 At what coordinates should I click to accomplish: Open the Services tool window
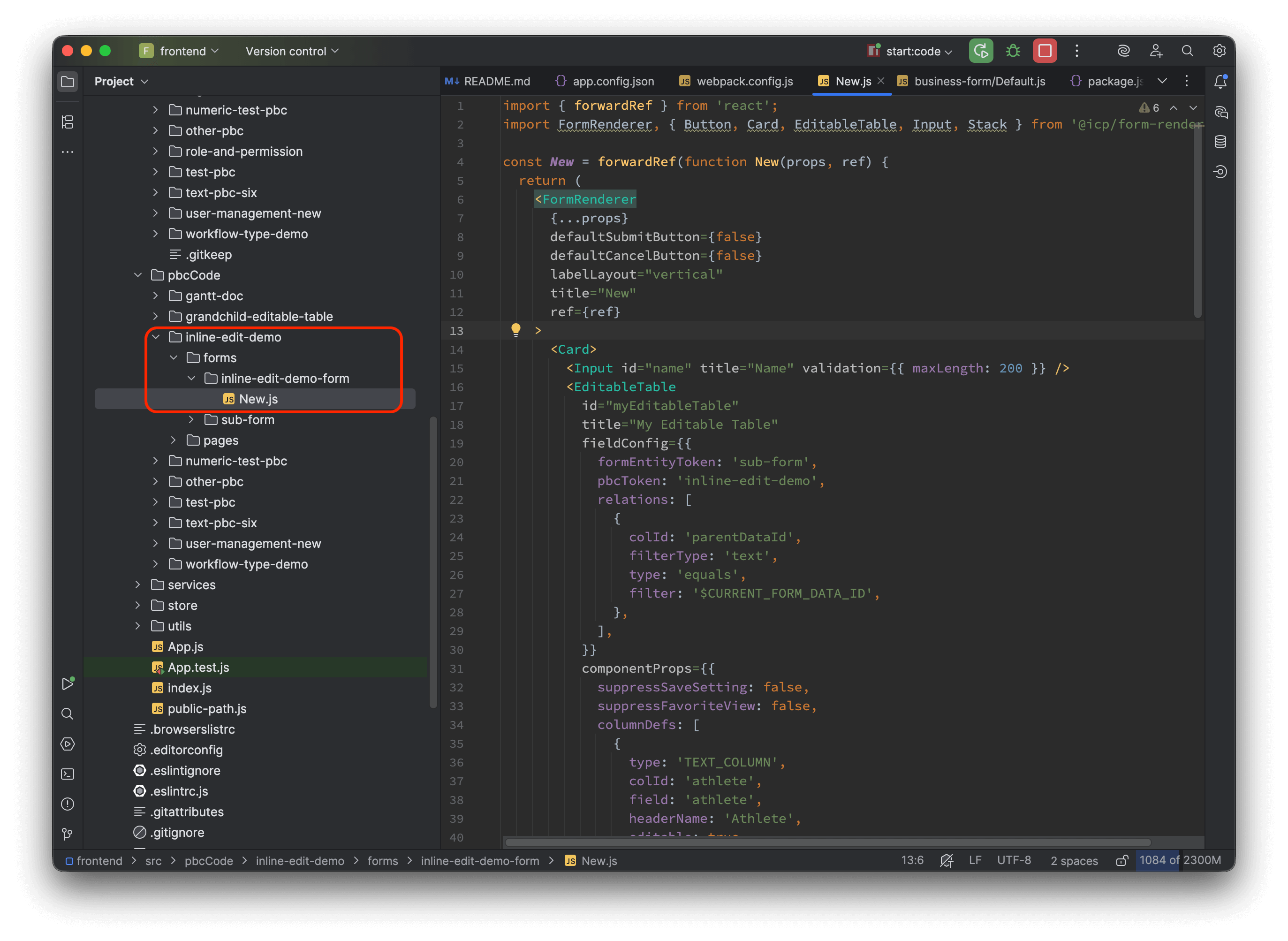(x=67, y=744)
